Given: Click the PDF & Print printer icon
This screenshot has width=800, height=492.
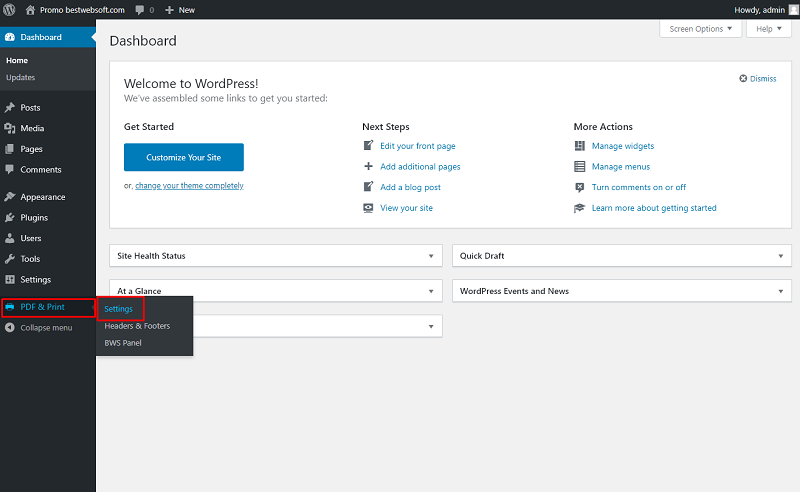Looking at the screenshot, I should pyautogui.click(x=10, y=307).
